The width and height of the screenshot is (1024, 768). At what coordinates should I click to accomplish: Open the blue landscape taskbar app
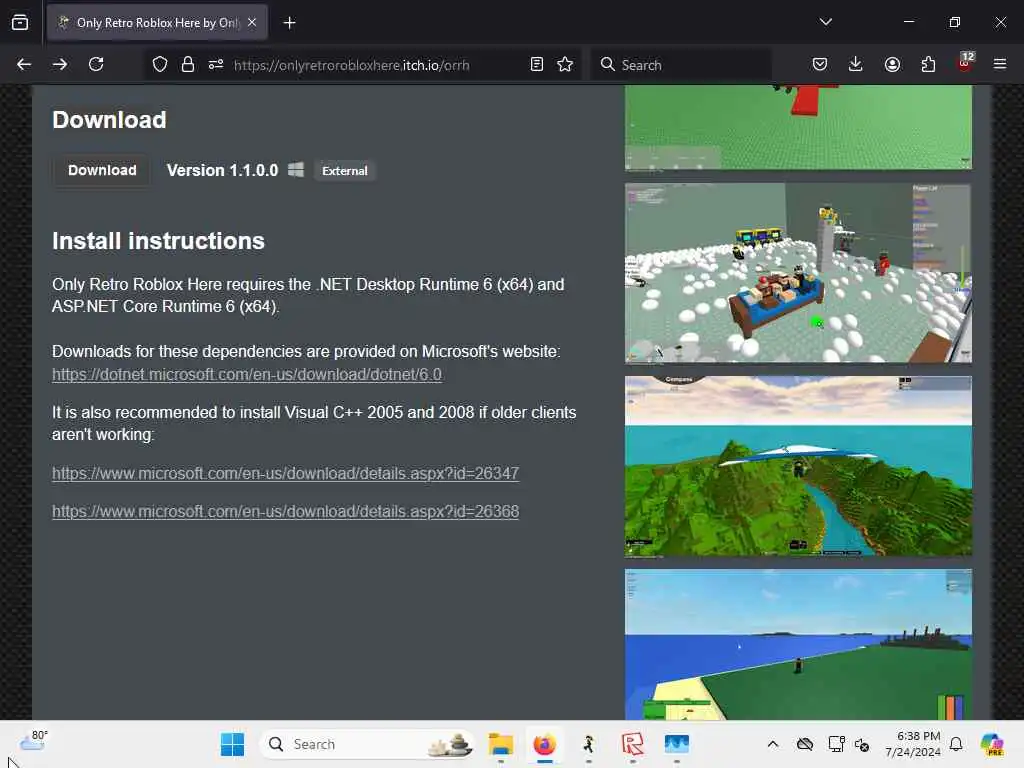coord(677,744)
